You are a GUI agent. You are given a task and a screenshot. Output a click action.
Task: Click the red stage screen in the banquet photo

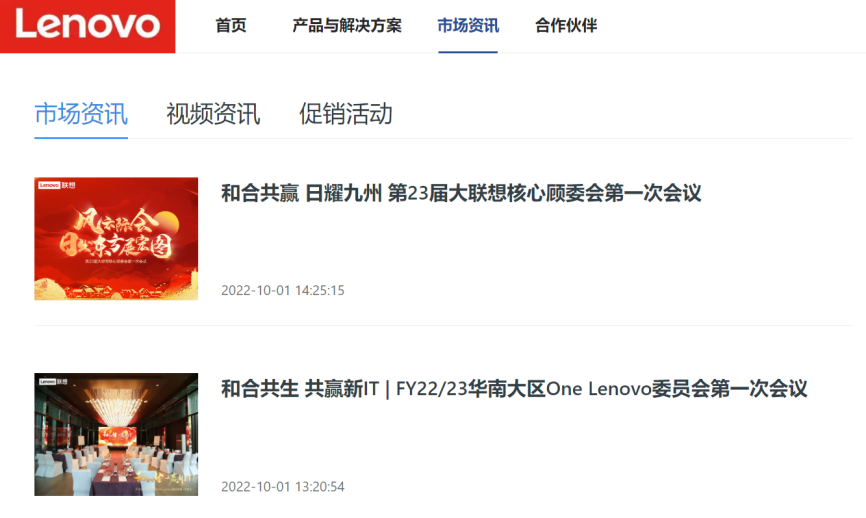click(118, 434)
